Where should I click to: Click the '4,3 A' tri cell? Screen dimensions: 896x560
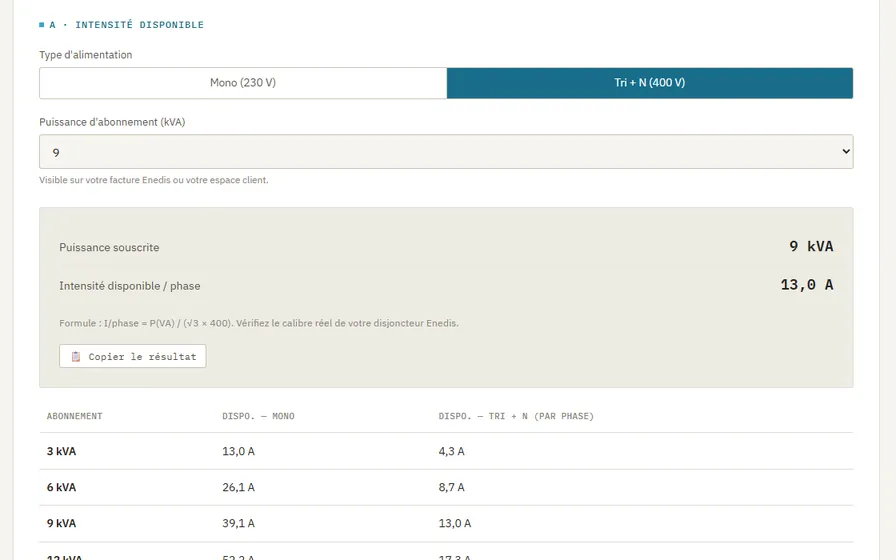[451, 451]
